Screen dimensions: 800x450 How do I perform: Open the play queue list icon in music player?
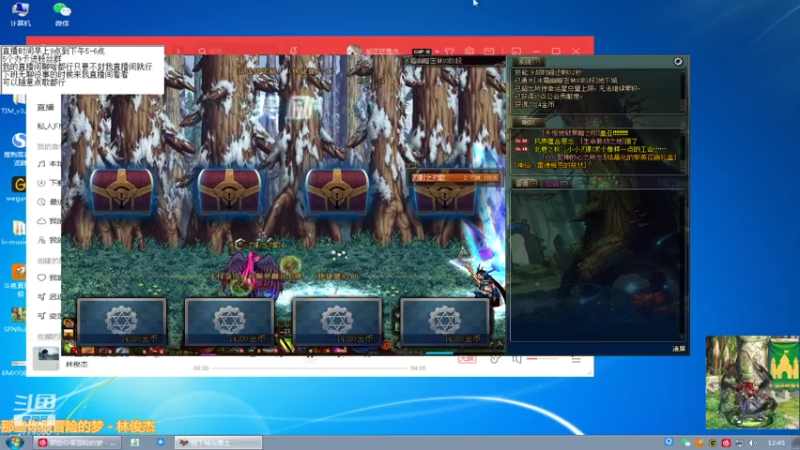coord(576,359)
